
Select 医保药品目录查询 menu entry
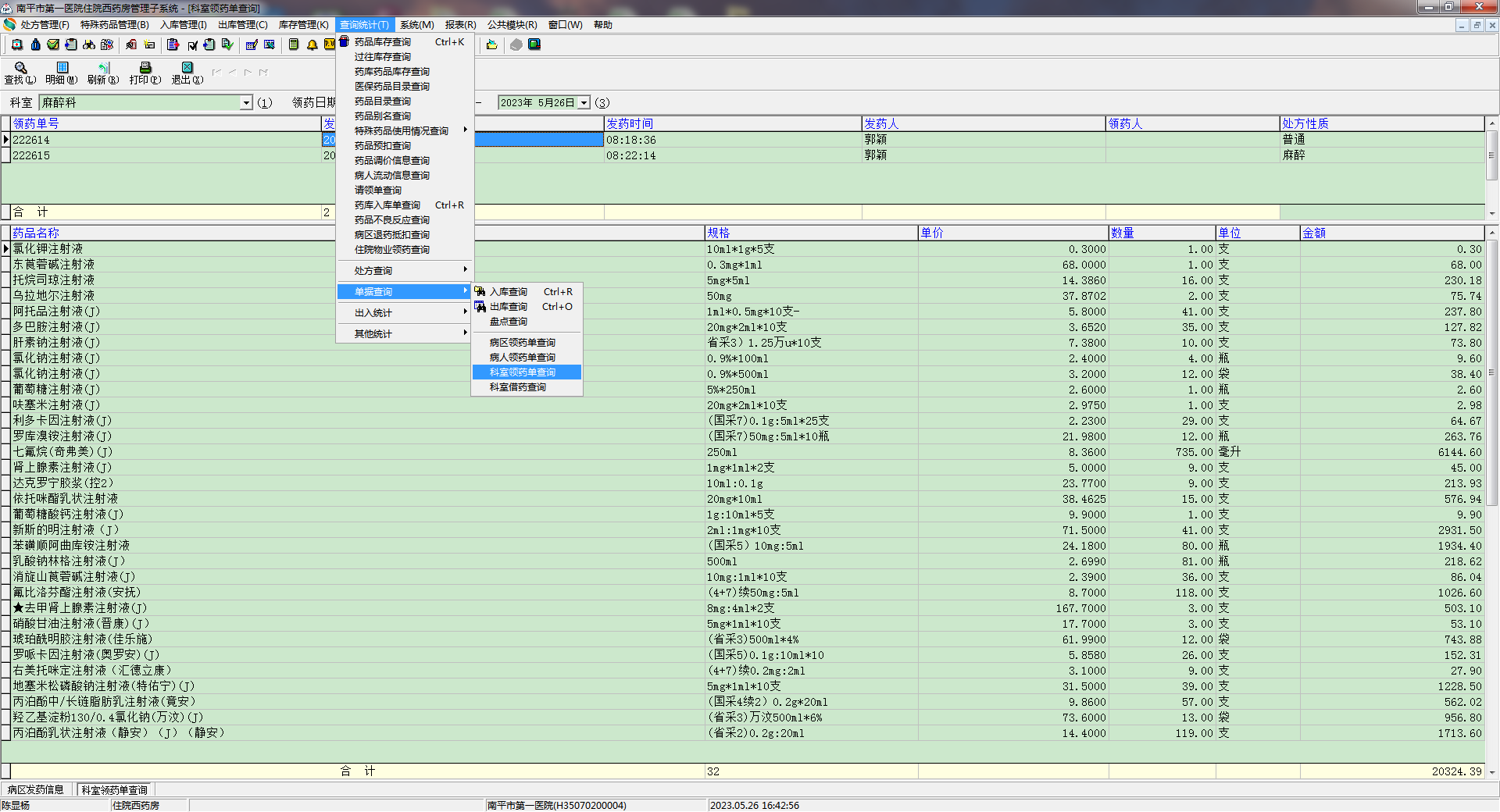[405, 87]
